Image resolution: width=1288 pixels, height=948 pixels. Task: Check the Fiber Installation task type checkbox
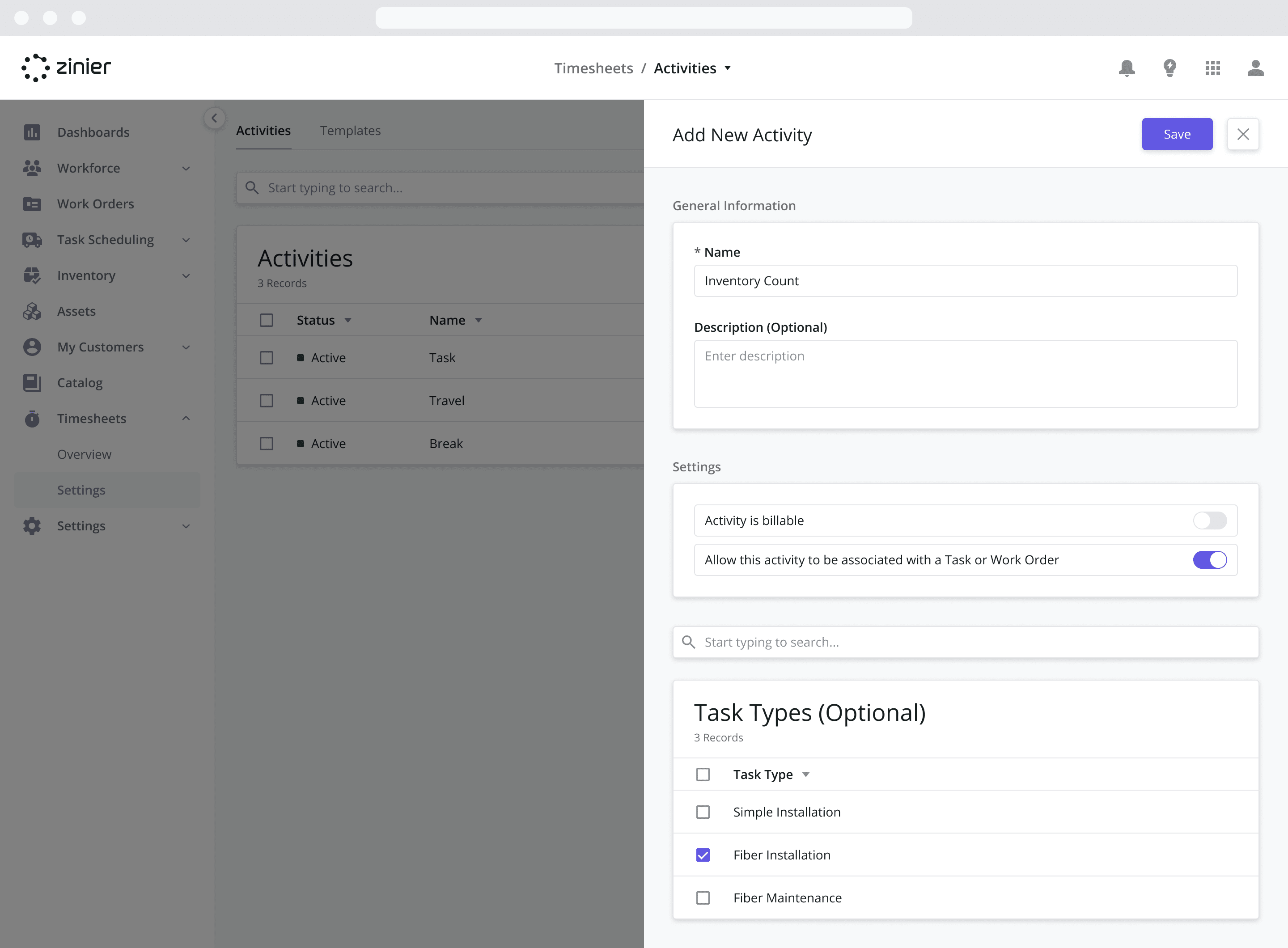pyautogui.click(x=704, y=854)
